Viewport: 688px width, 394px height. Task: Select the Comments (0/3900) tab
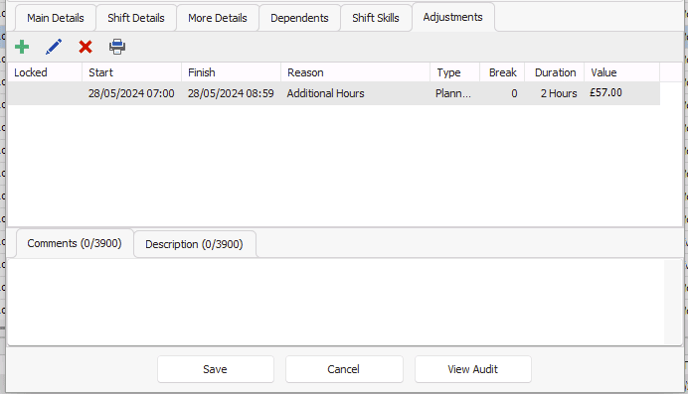(75, 243)
